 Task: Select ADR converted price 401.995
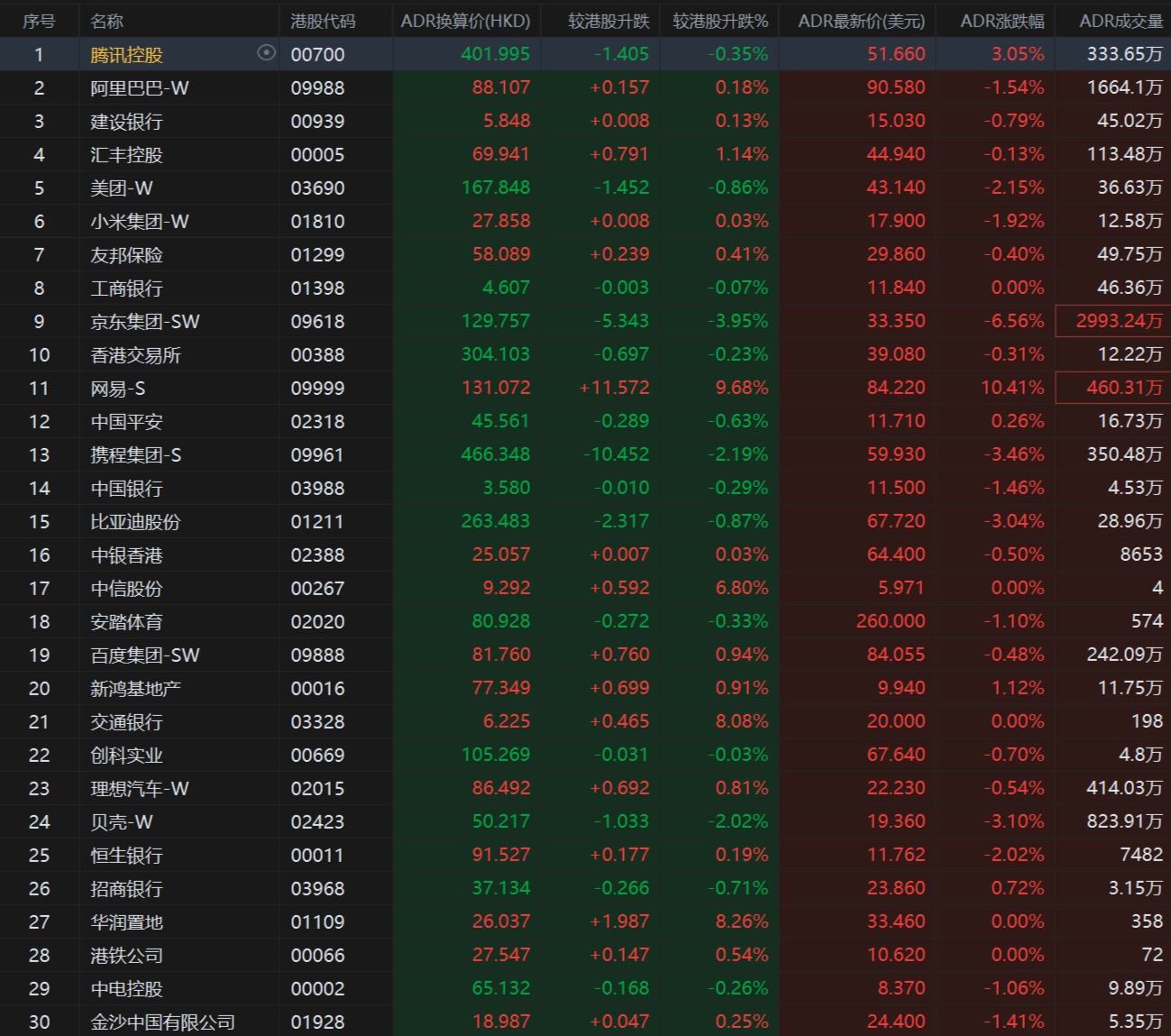[495, 54]
